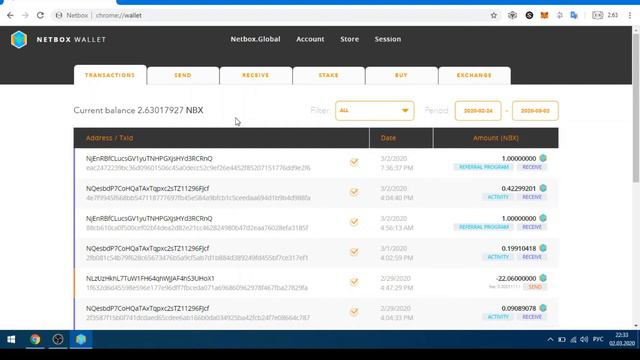Viewport: 640px width, 360px height.
Task: Click the volume icon in system tray
Action: (x=584, y=339)
